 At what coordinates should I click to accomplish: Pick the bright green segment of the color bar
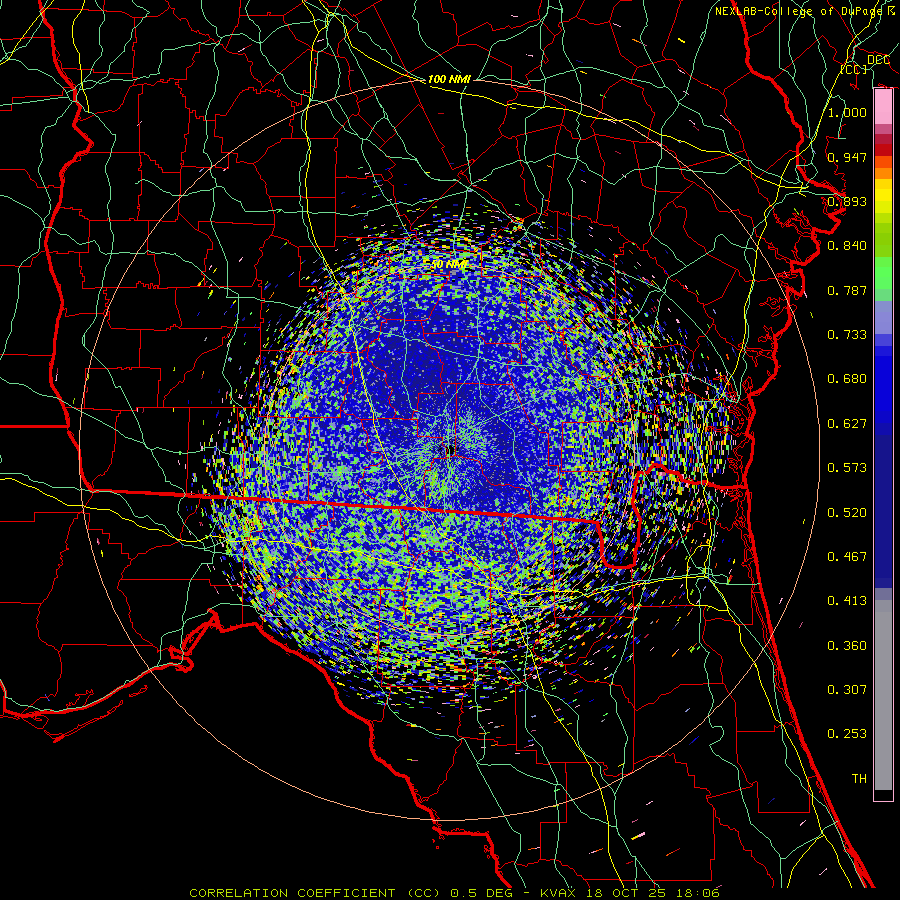[883, 273]
